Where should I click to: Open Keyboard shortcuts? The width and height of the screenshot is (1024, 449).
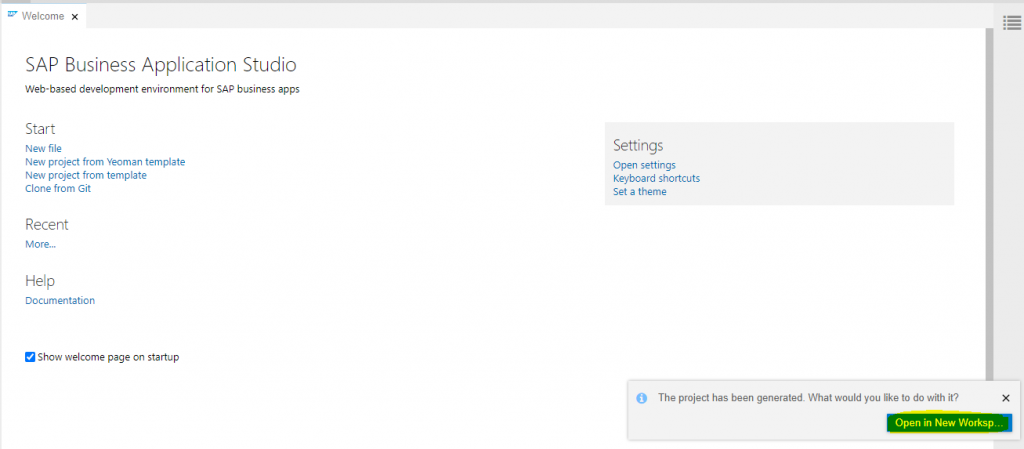(656, 178)
